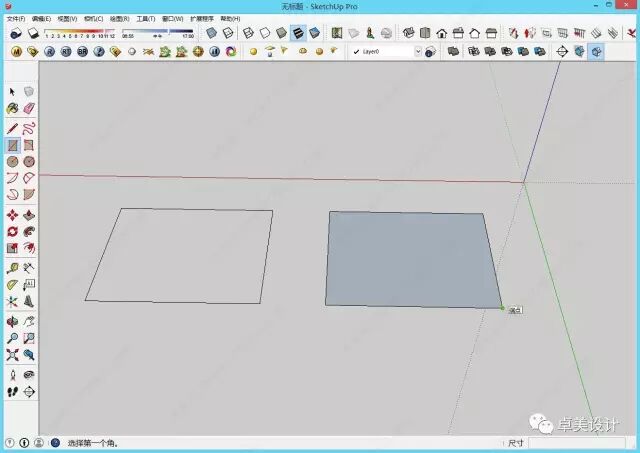Select the Walk footprints tool
640x453 pixels.
coord(12,392)
